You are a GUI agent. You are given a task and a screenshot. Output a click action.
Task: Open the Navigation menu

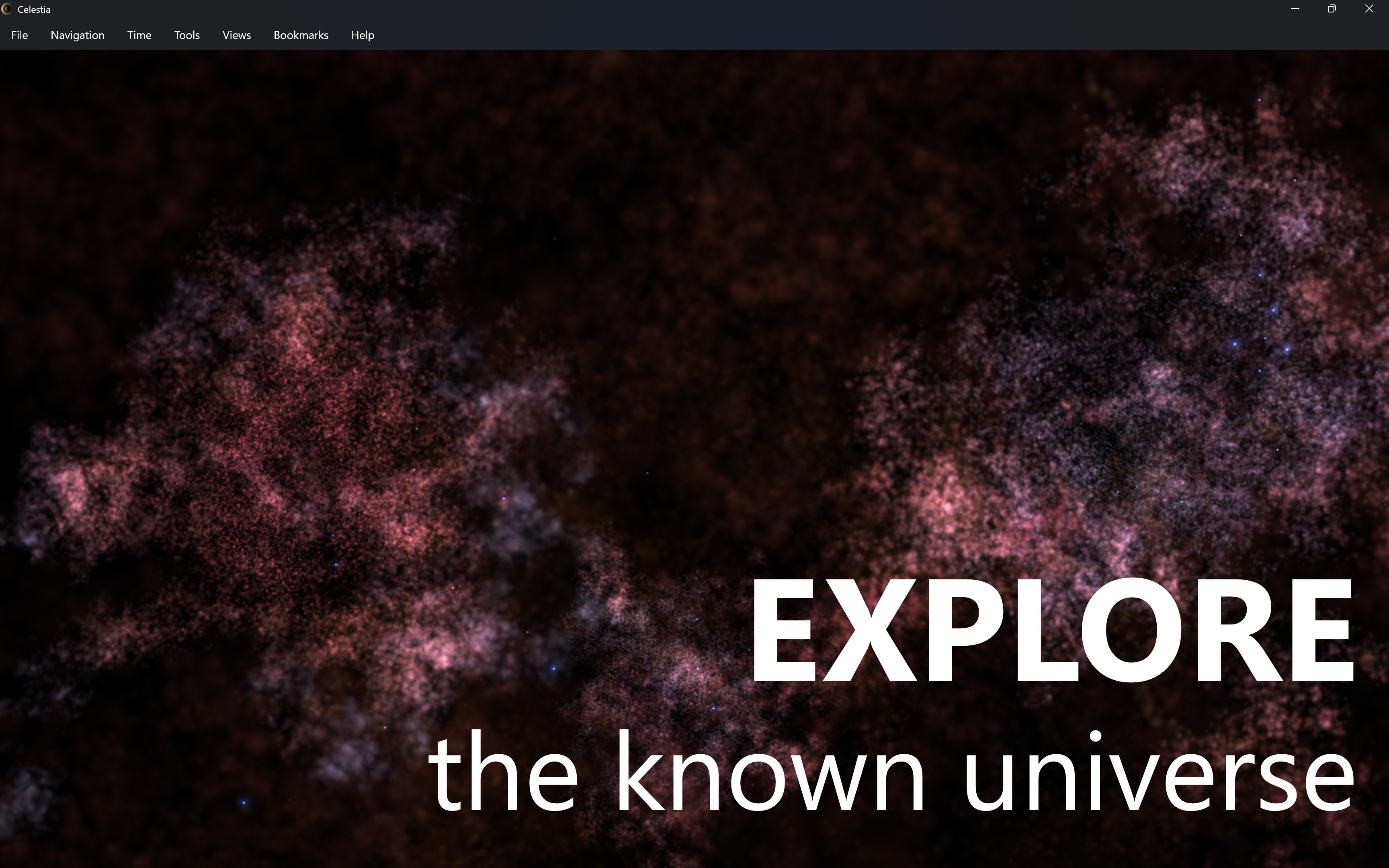(77, 35)
